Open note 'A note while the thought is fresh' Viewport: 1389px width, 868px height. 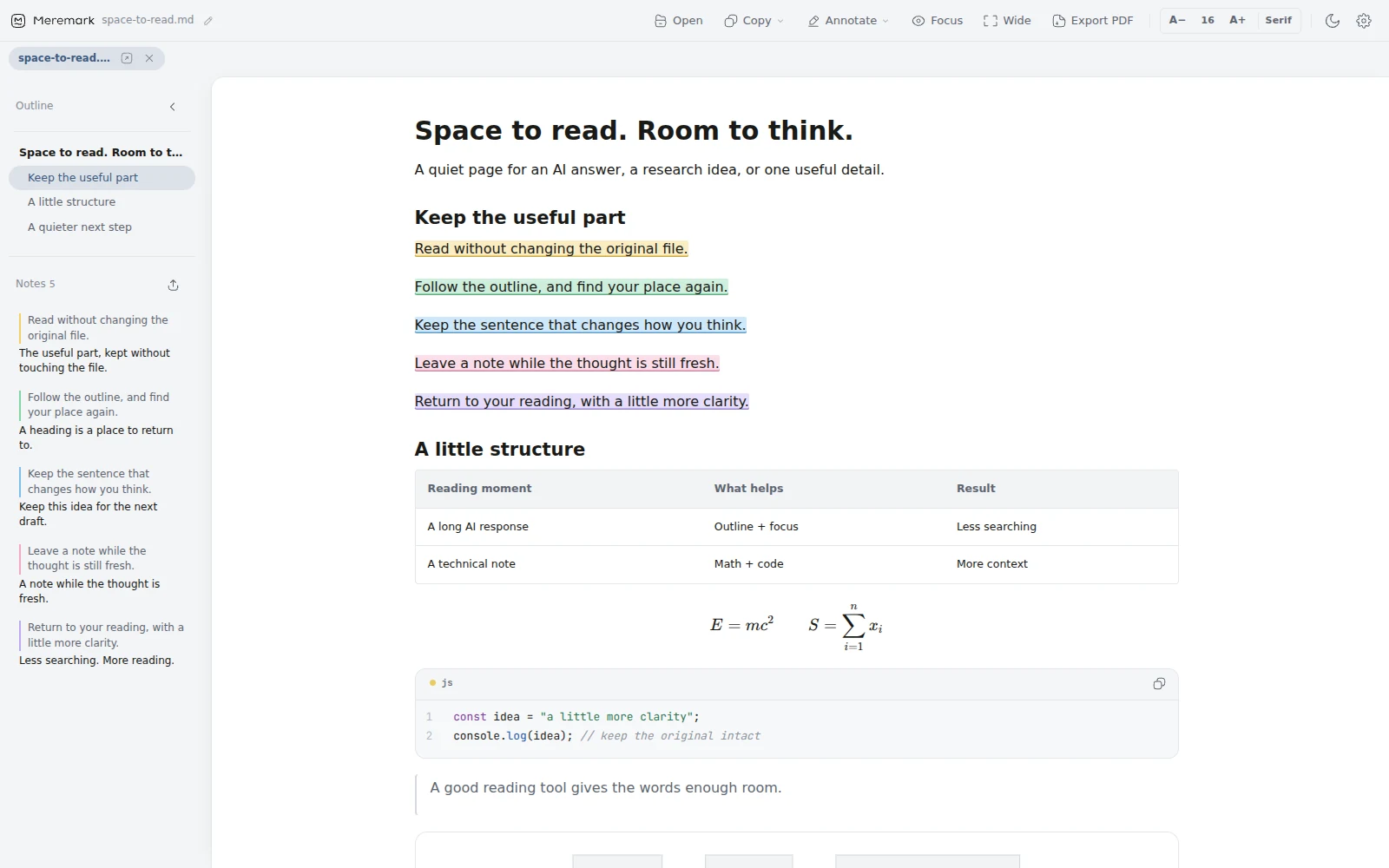click(89, 591)
